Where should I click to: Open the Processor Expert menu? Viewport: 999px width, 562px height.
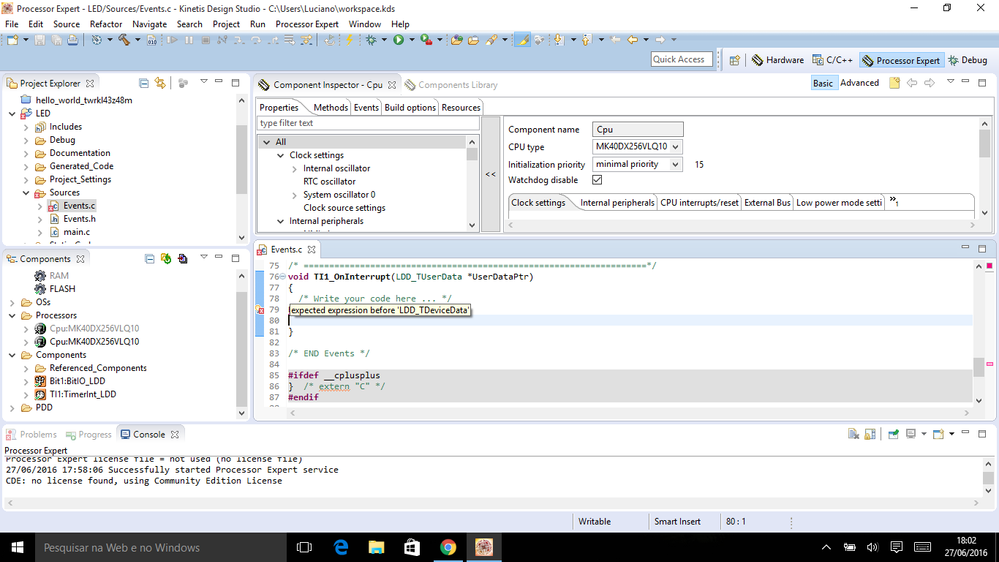tap(307, 24)
